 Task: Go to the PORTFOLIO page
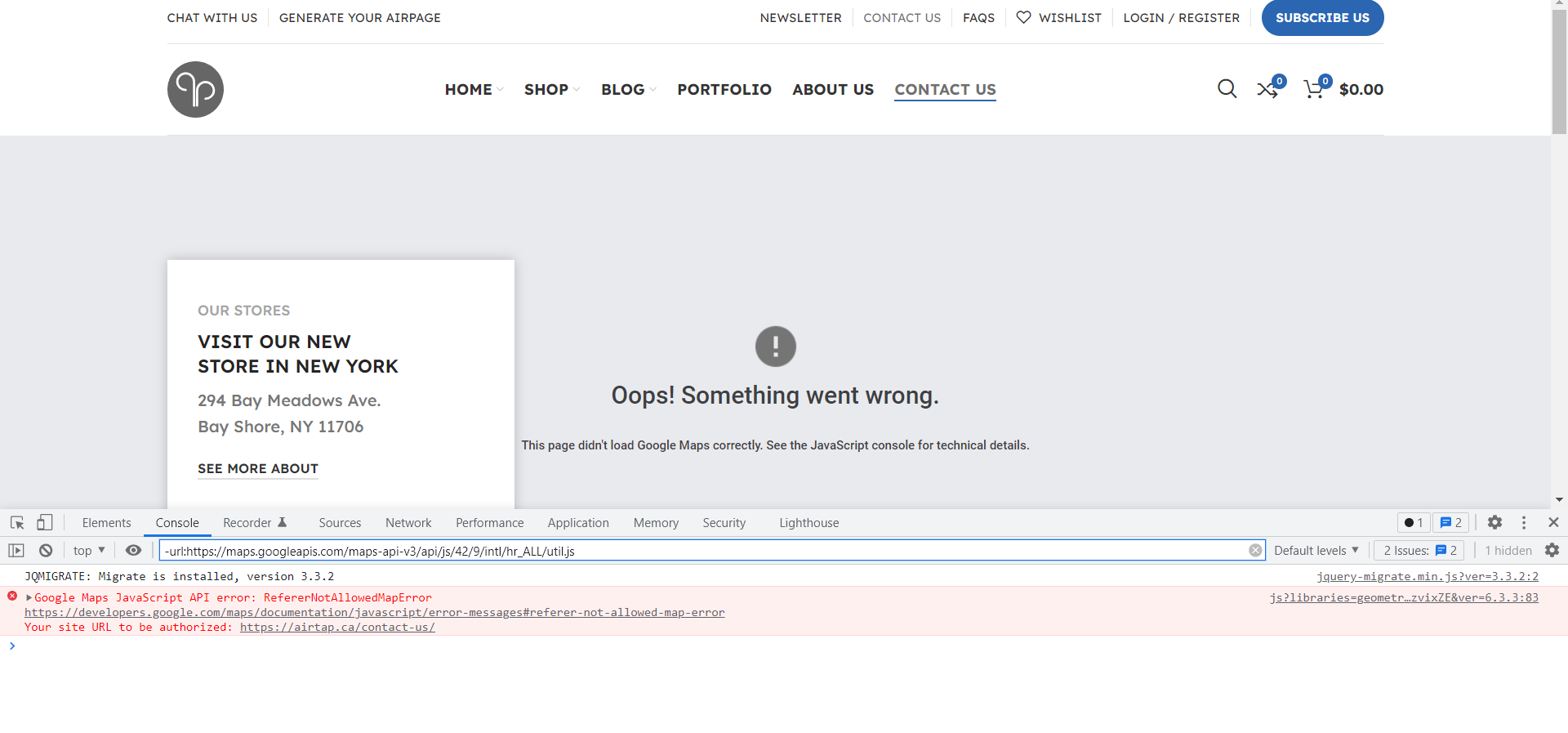[724, 89]
